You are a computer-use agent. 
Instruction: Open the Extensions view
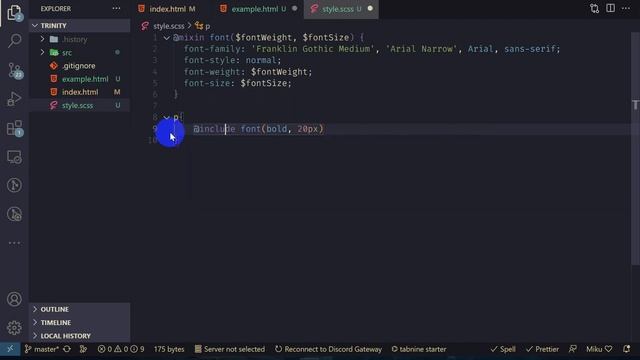(x=14, y=128)
